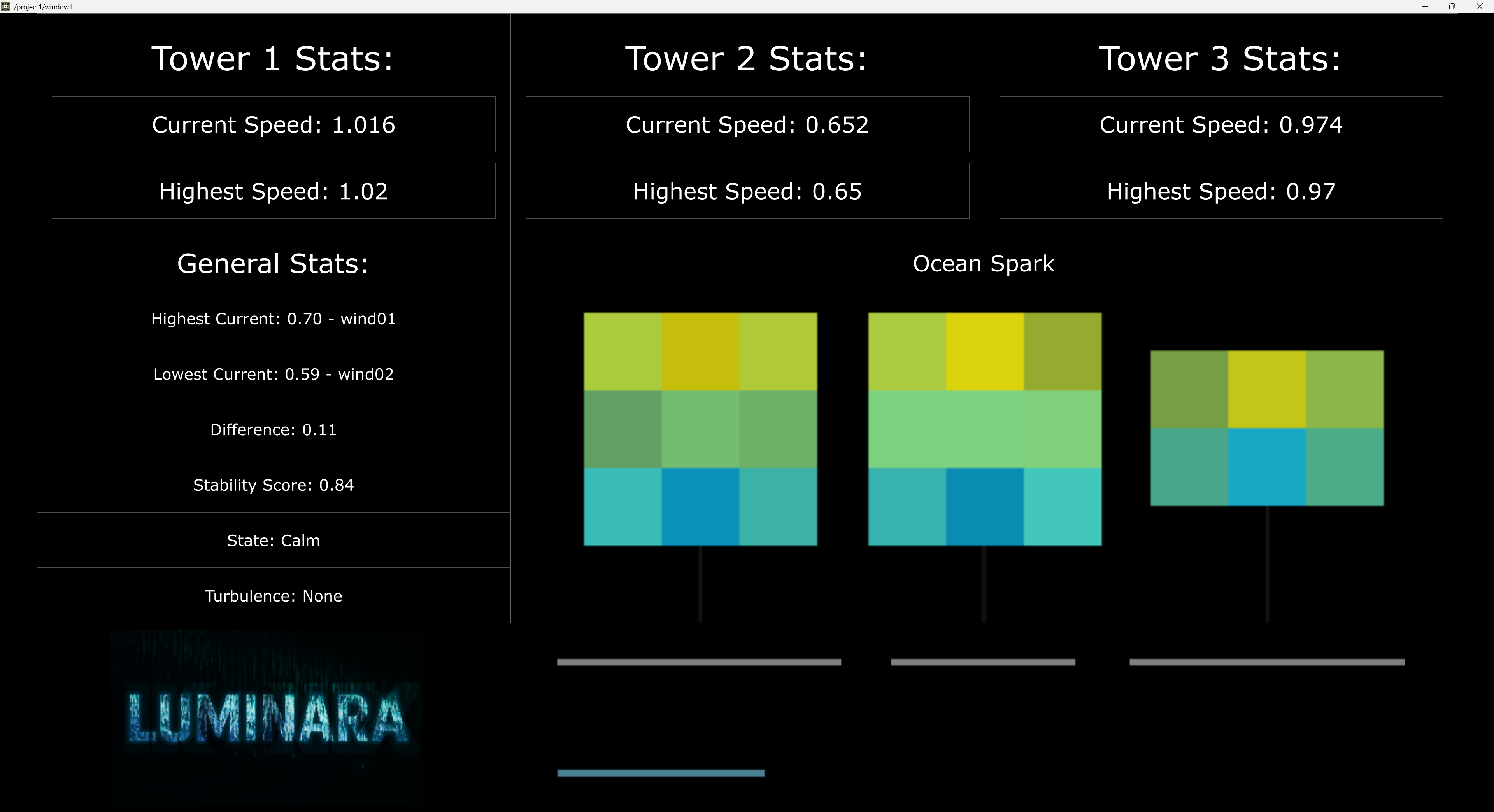Click the /project1/window1 title bar icon
The height and width of the screenshot is (812, 1494).
[x=5, y=6]
